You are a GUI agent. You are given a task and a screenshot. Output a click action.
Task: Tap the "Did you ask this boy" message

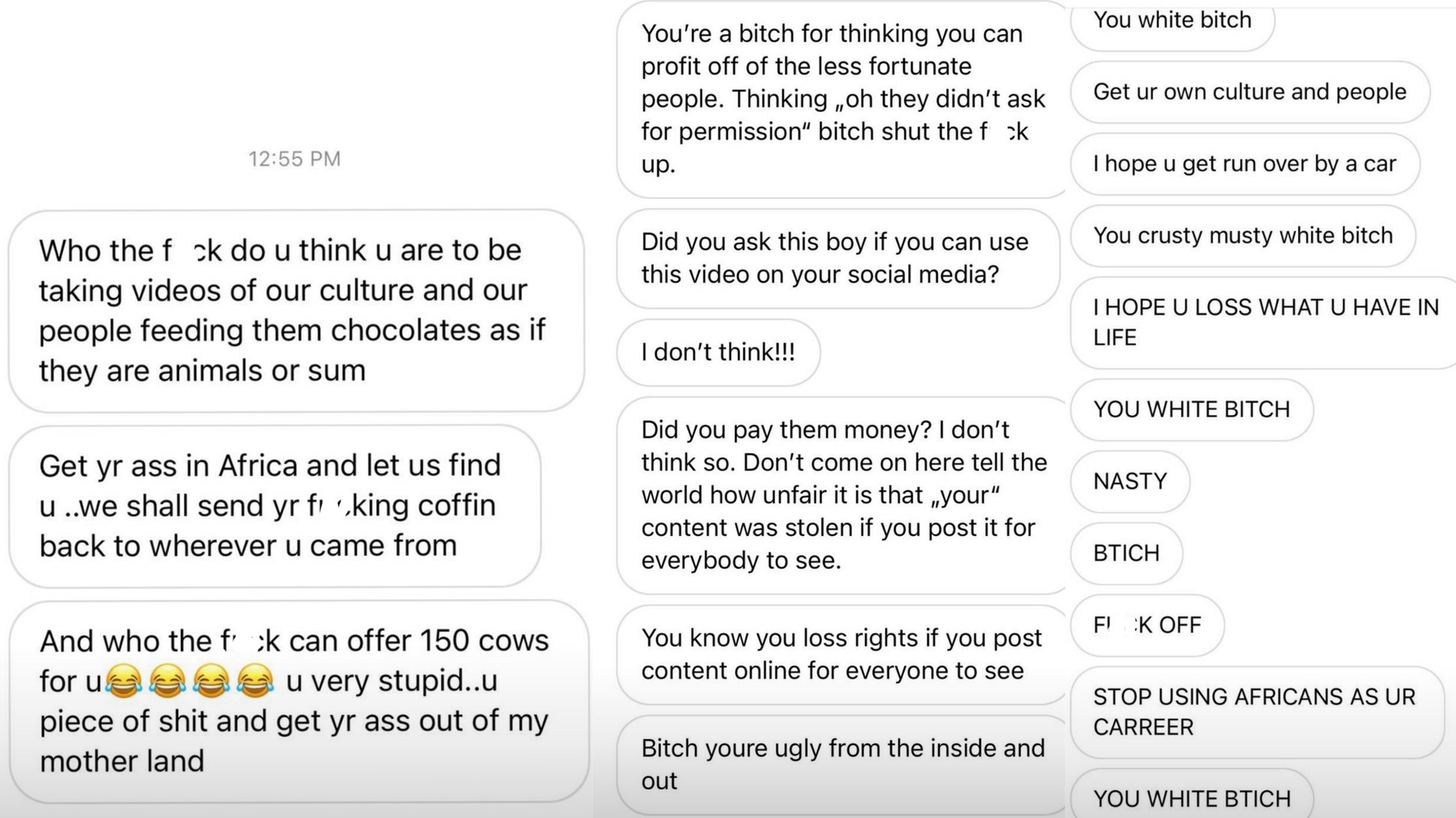(x=837, y=258)
